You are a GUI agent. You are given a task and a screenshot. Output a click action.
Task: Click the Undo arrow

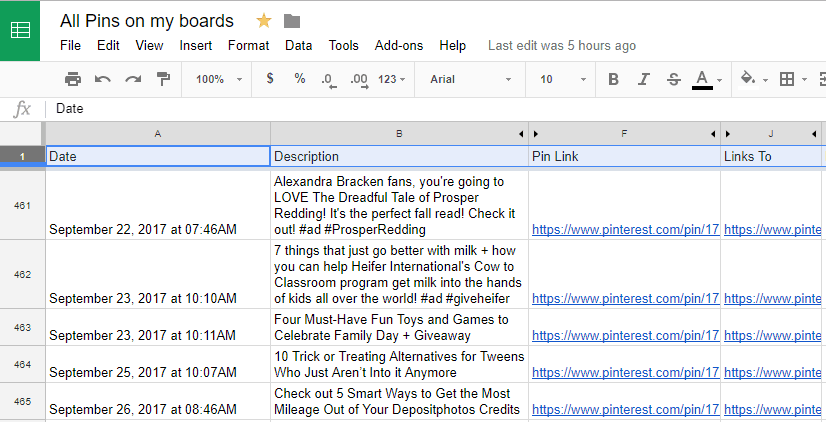point(103,79)
